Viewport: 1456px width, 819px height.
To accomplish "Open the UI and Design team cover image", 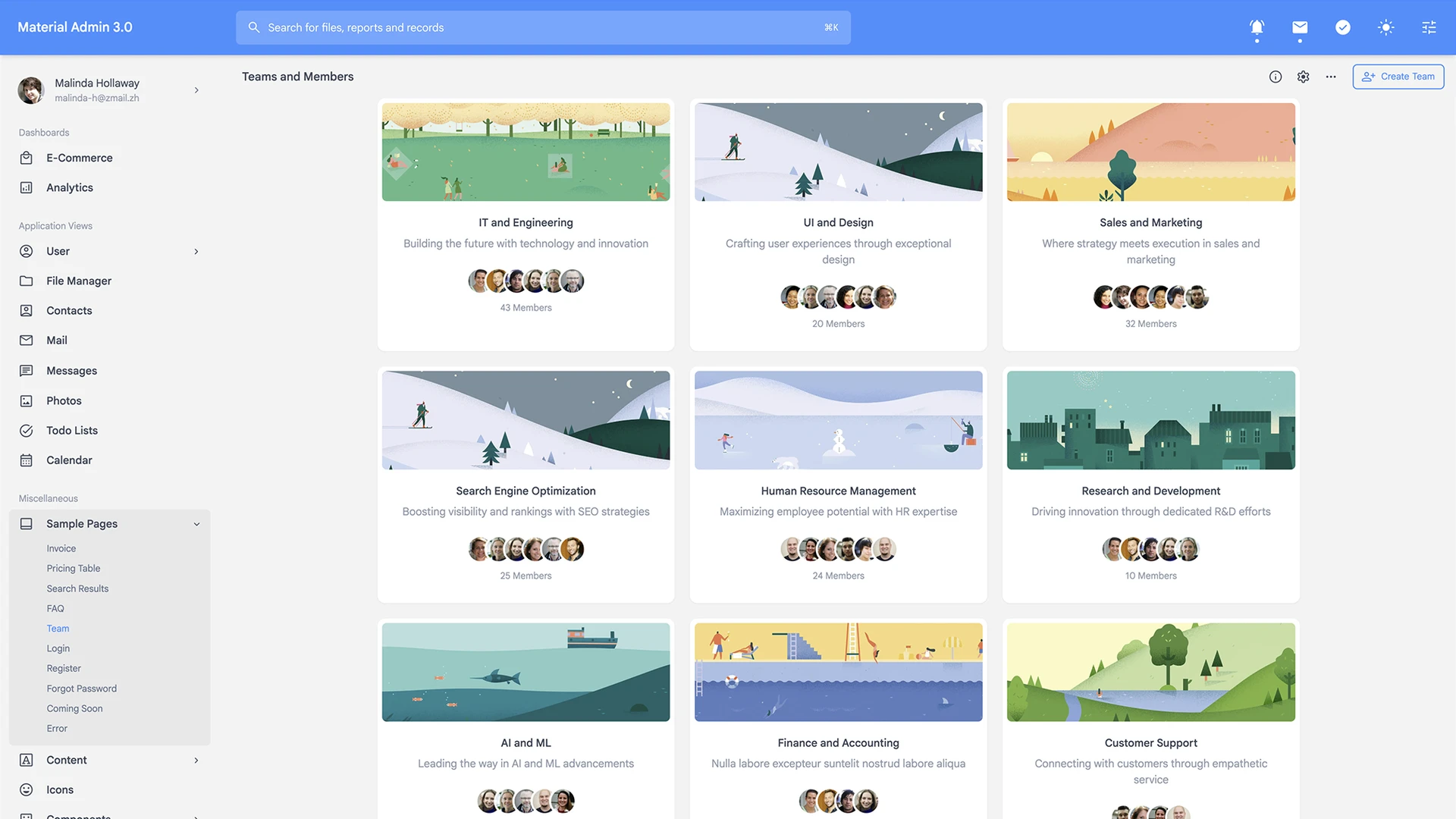I will [839, 152].
